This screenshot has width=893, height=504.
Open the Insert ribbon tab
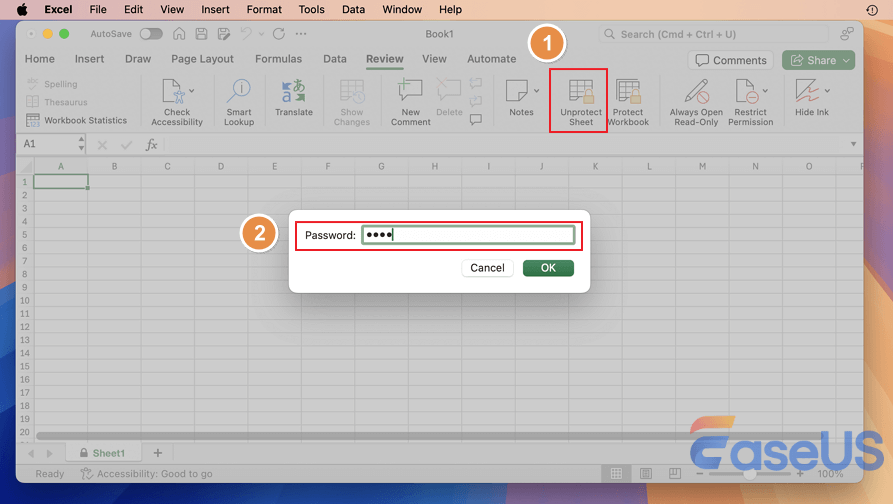(x=89, y=59)
